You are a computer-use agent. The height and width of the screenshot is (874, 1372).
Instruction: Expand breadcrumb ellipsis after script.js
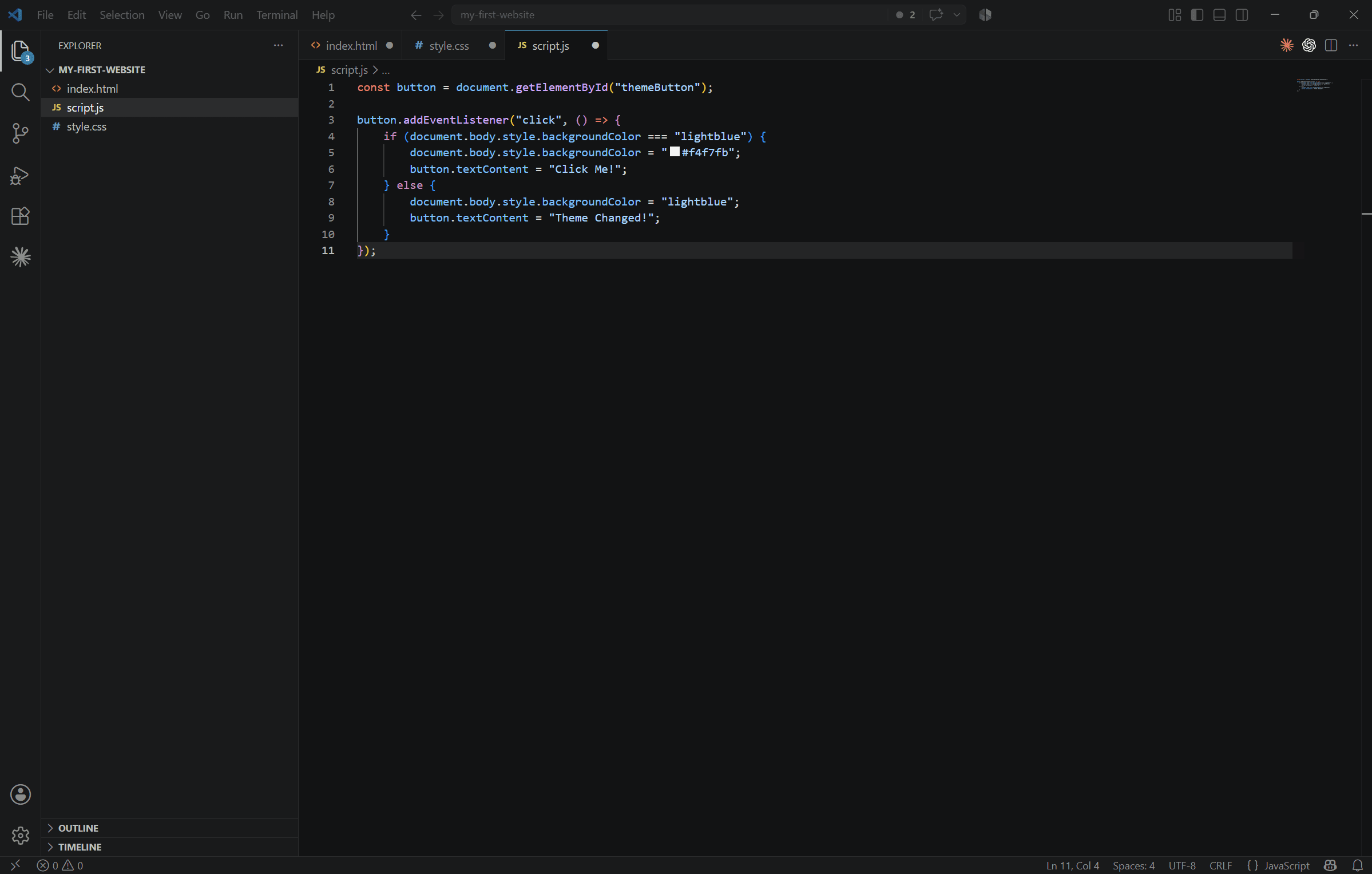click(x=386, y=70)
